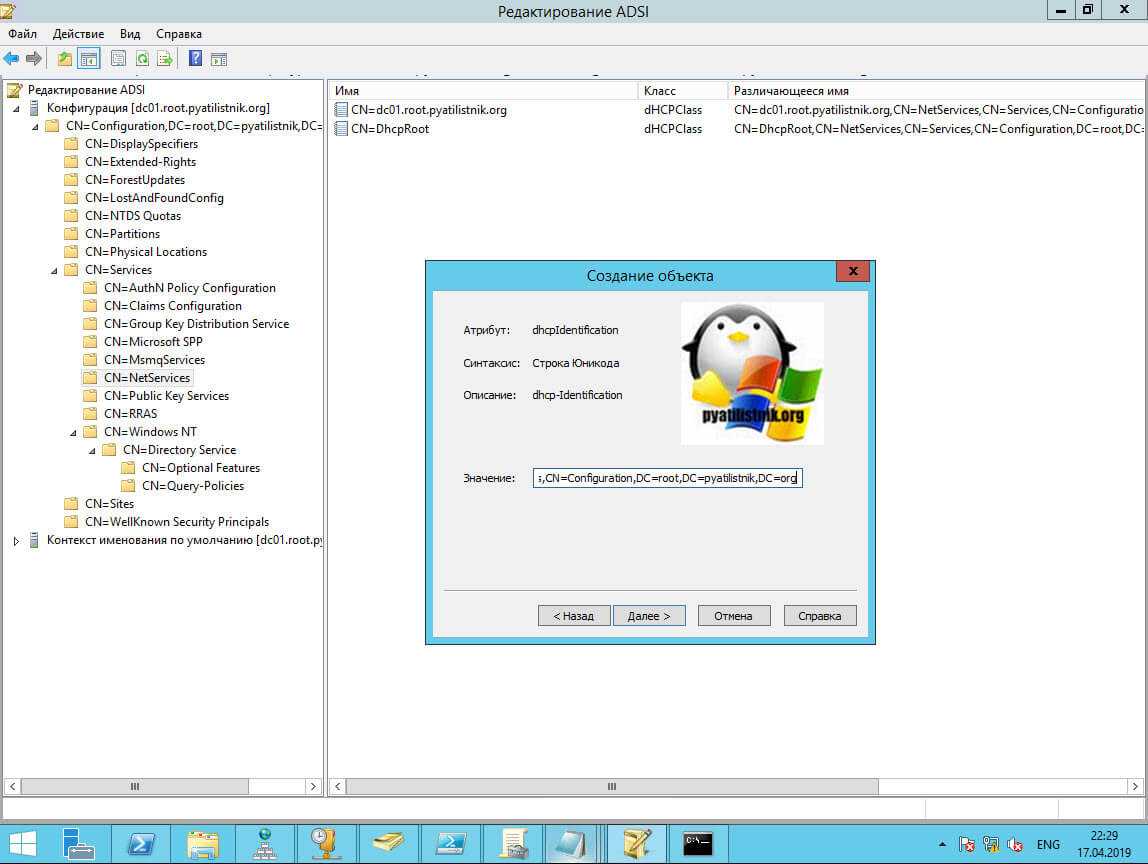Click the Export list toolbar icon

(x=165, y=59)
